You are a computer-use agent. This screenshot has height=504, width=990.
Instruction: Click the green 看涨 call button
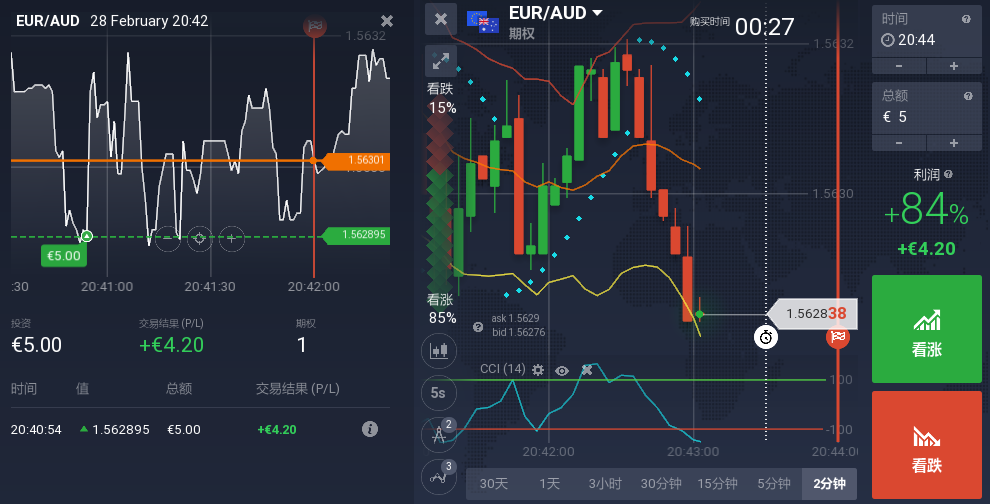tap(927, 329)
